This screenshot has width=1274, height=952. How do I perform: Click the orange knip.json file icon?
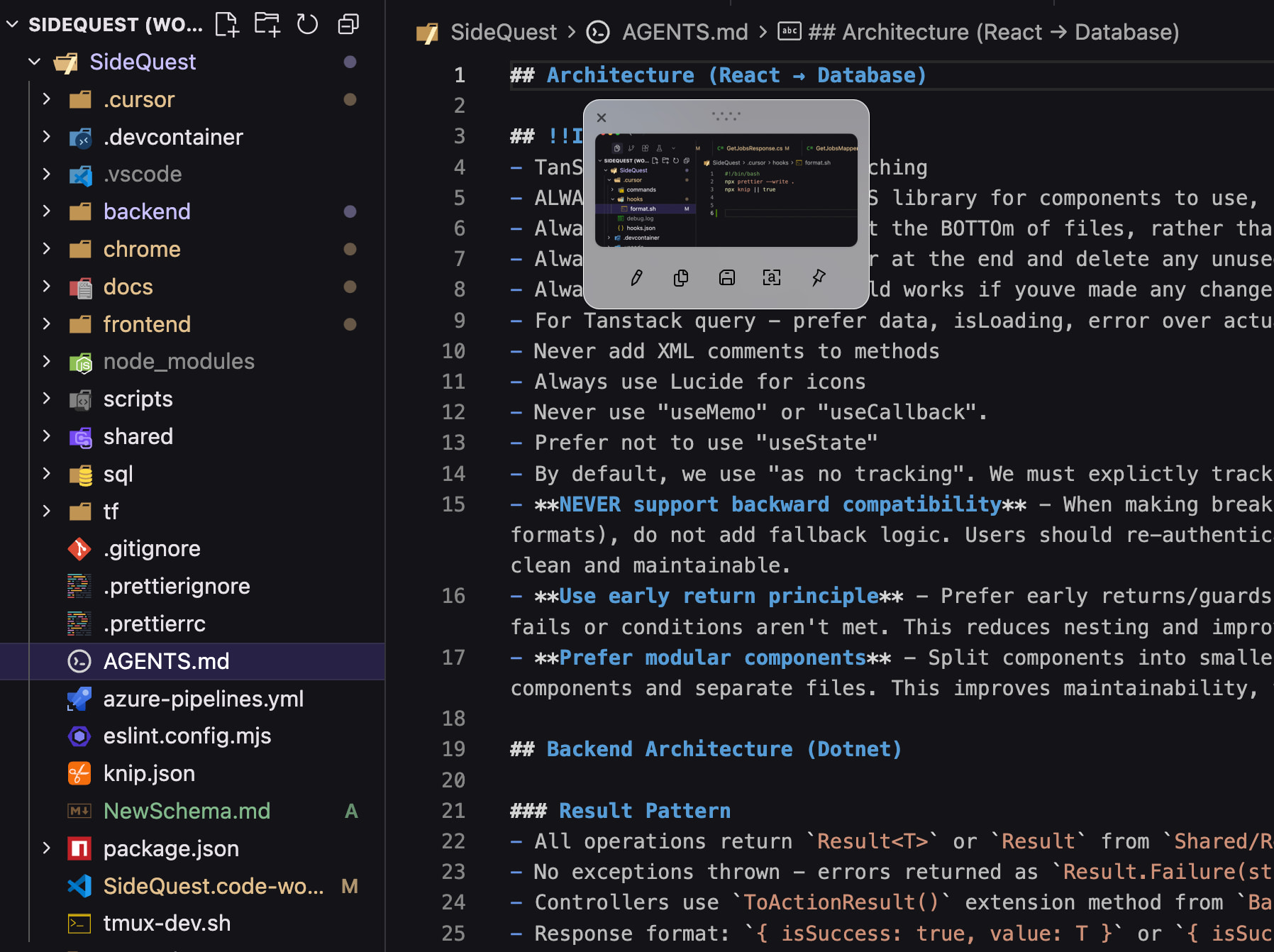tap(79, 773)
